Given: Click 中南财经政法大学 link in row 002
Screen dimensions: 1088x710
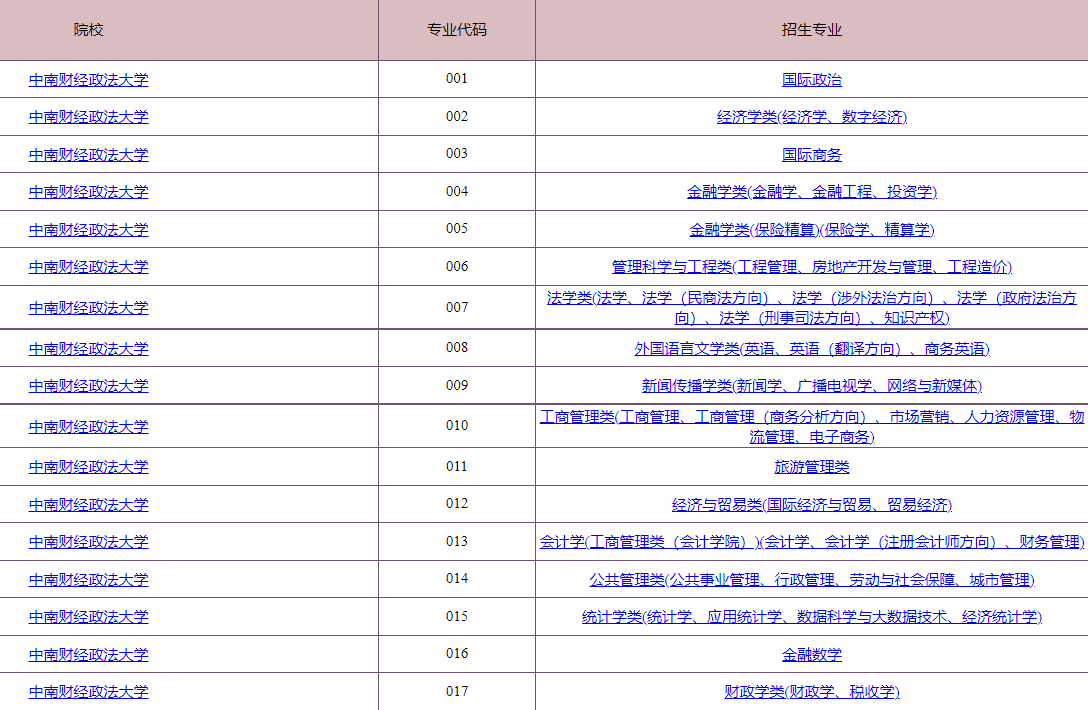Looking at the screenshot, I should tap(88, 117).
